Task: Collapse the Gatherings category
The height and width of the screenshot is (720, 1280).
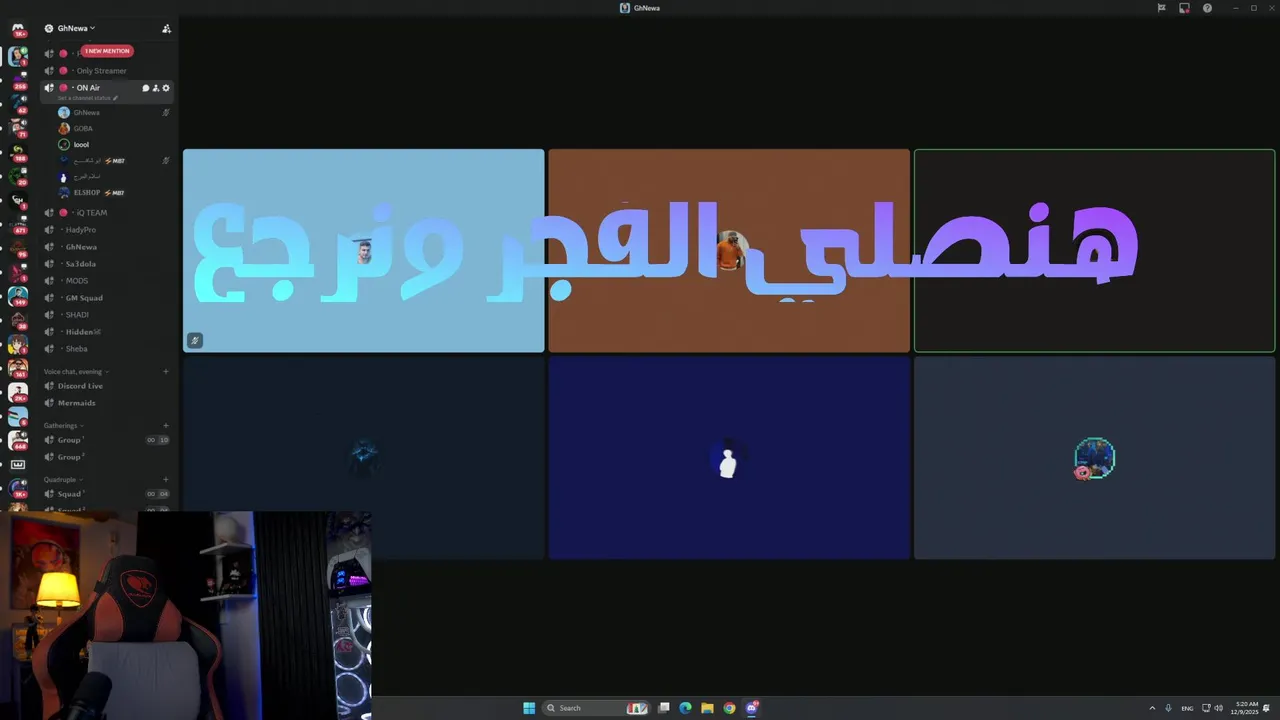Action: 63,425
